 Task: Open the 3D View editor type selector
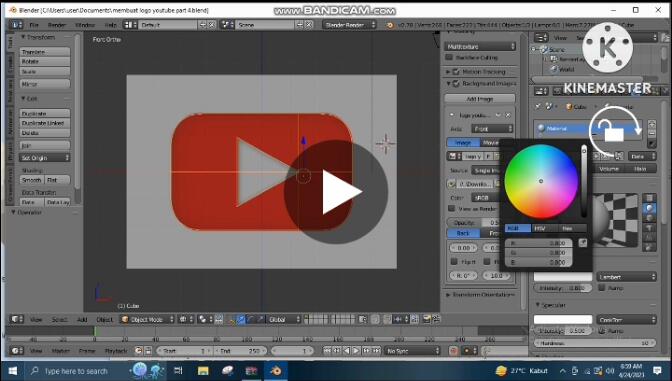[16, 319]
